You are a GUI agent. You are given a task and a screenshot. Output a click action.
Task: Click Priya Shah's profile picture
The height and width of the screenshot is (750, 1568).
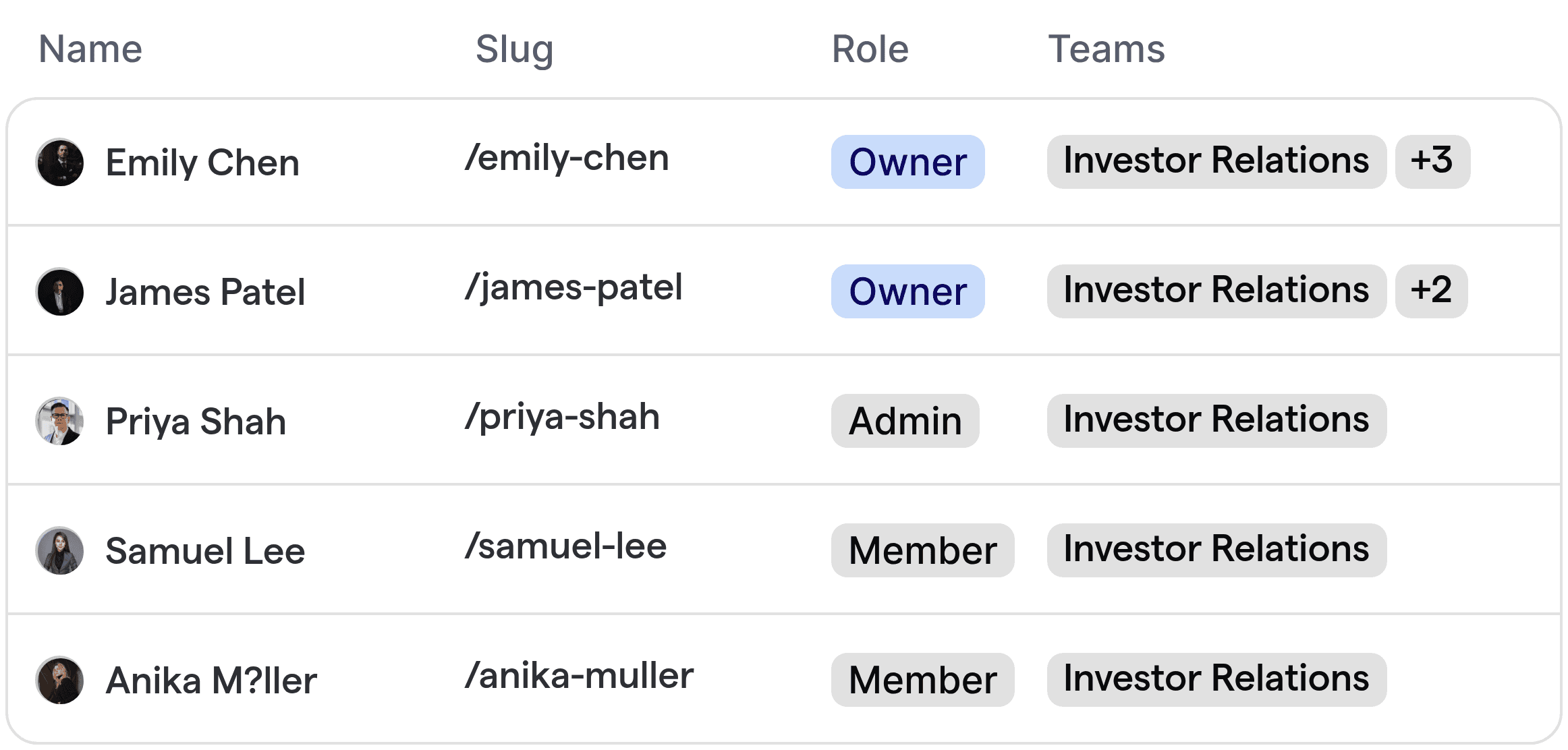(60, 421)
